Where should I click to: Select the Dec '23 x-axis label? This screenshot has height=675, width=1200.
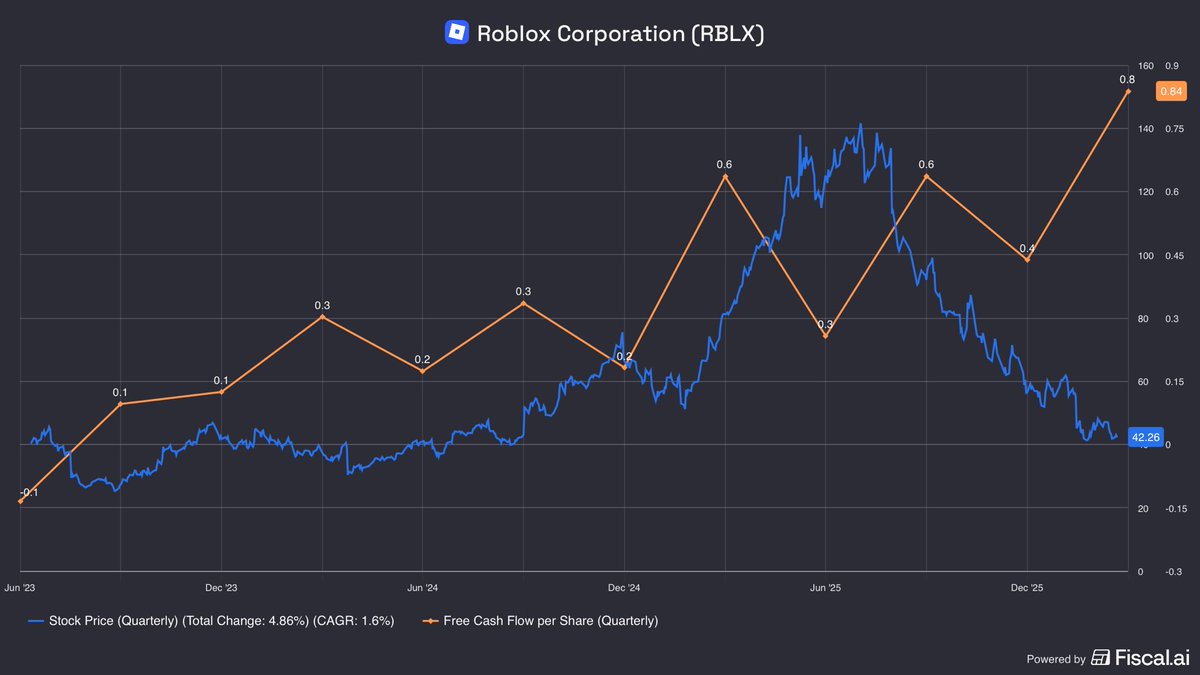click(221, 588)
